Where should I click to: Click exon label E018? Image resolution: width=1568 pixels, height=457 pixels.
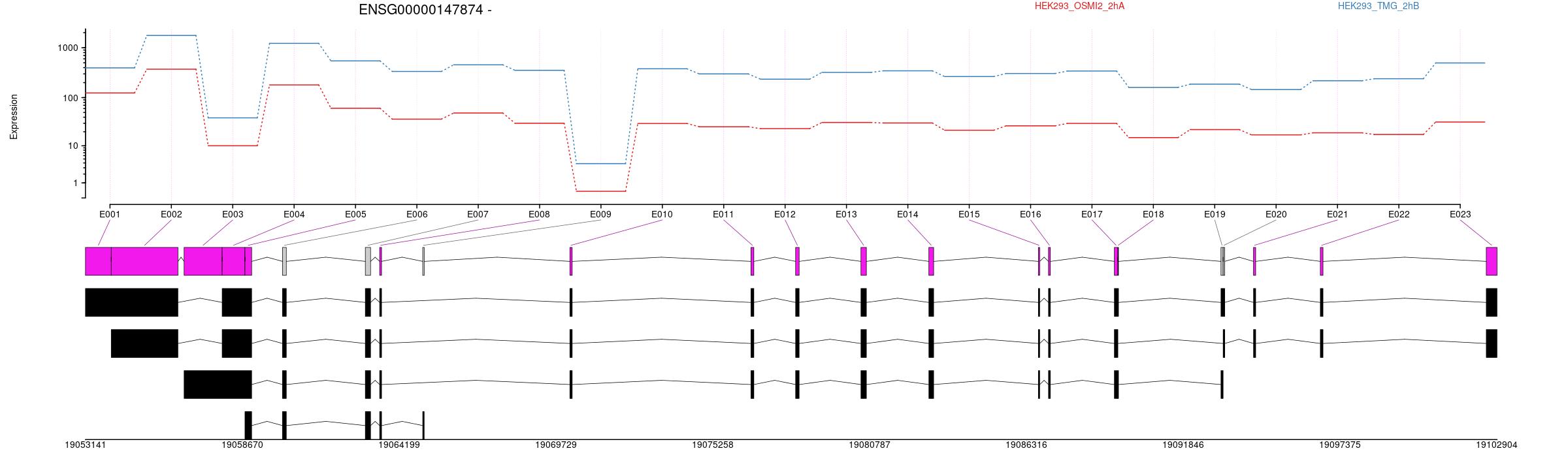point(1153,214)
